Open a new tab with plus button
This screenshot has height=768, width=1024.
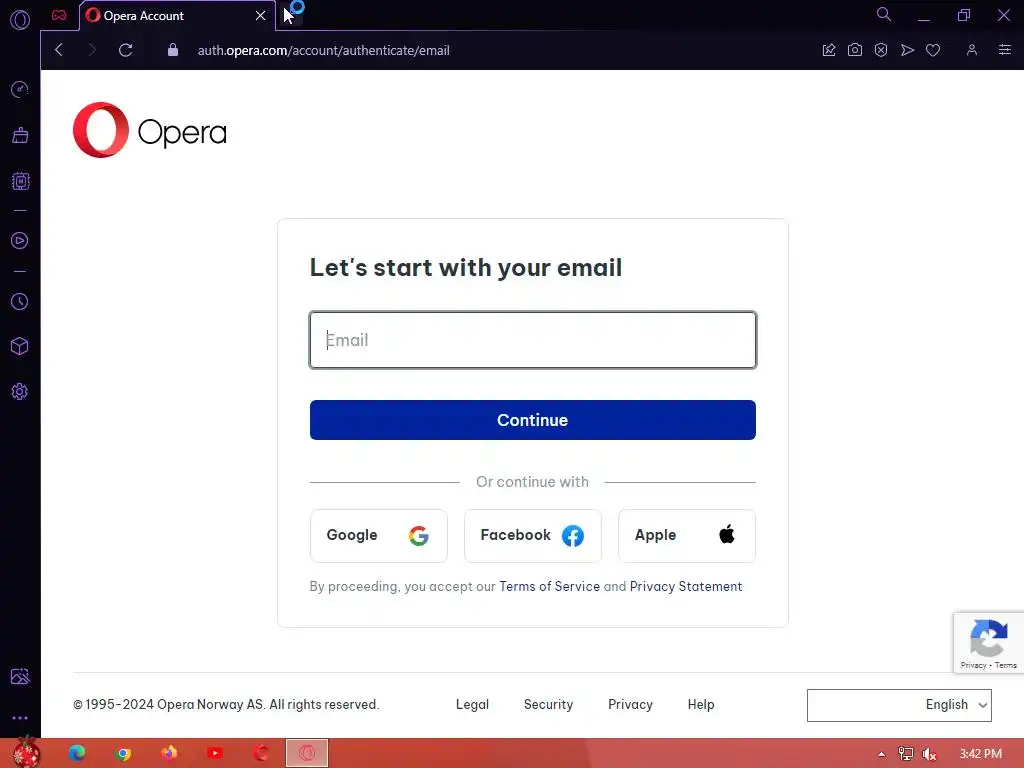(291, 14)
